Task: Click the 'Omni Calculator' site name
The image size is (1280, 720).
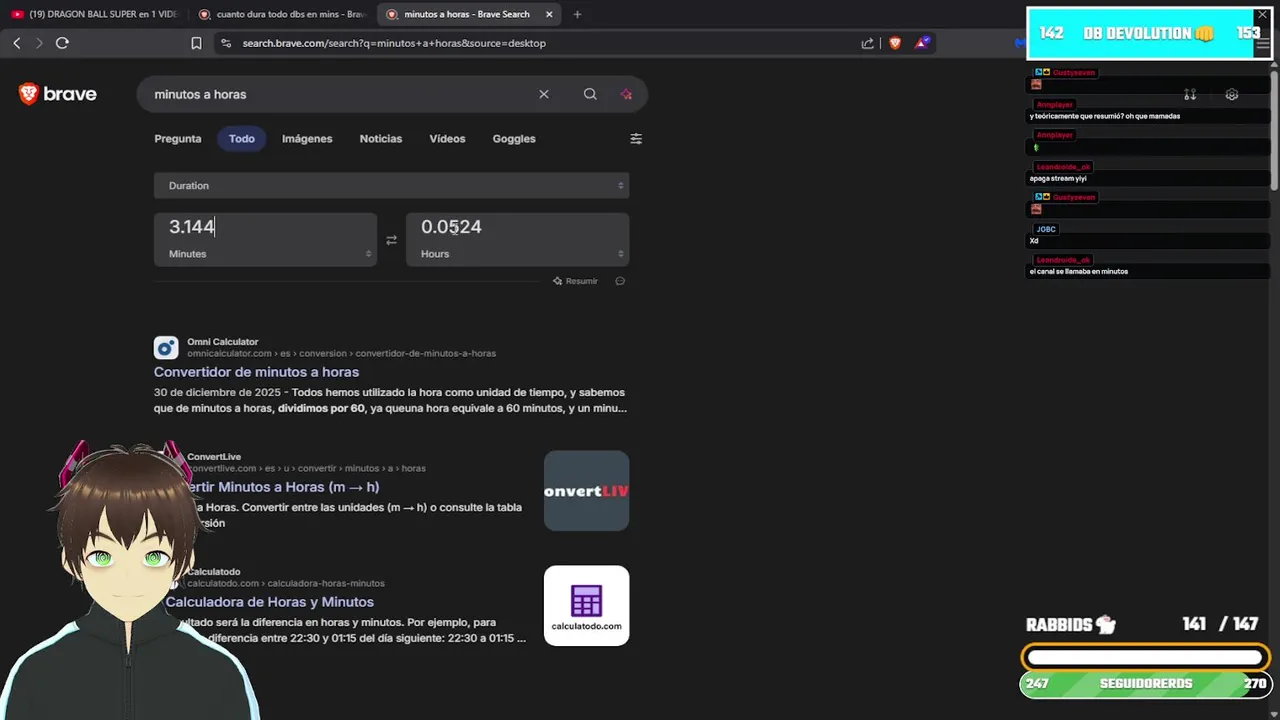Action: 222,342
